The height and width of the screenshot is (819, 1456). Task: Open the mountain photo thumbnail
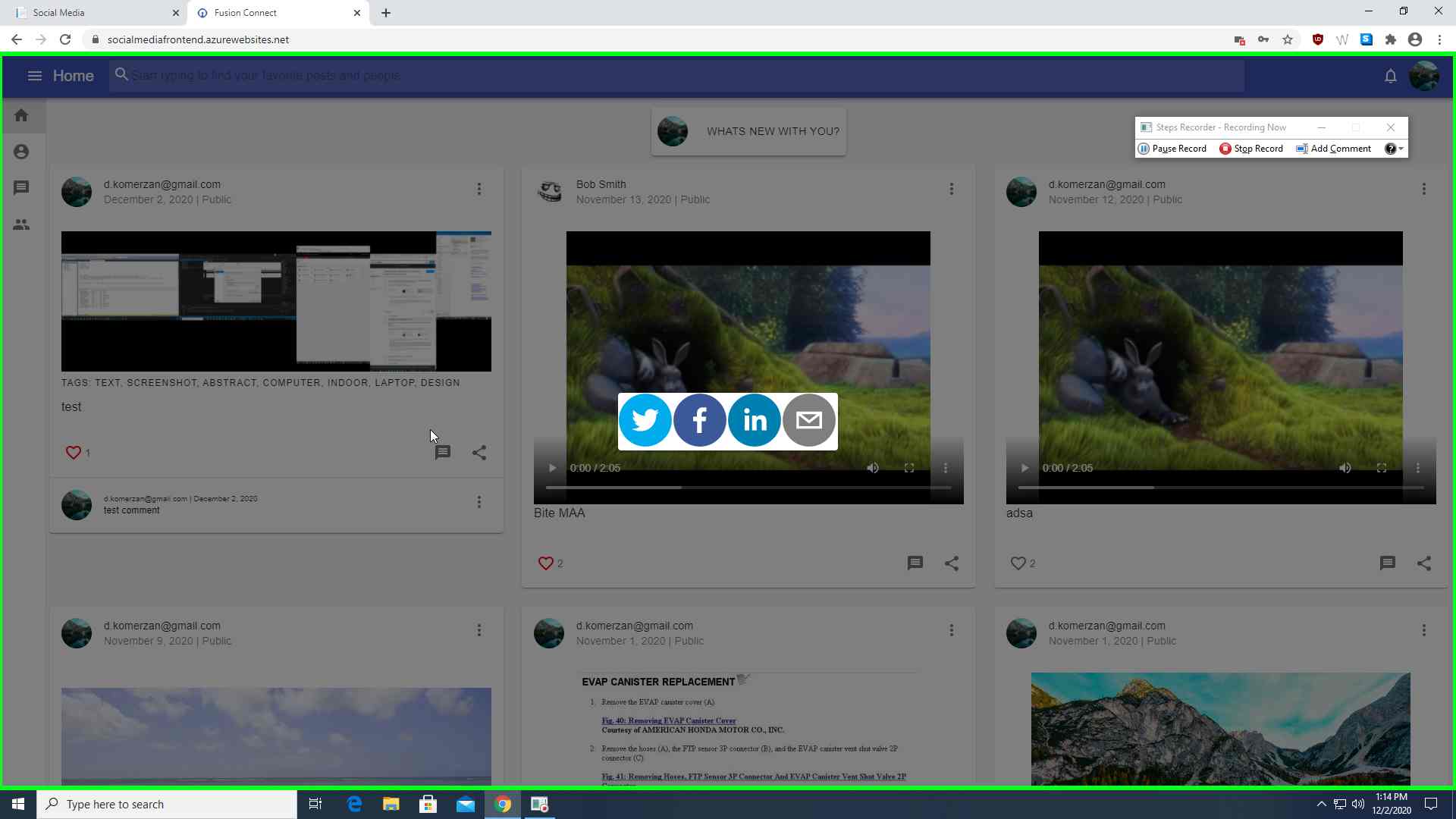click(1220, 729)
